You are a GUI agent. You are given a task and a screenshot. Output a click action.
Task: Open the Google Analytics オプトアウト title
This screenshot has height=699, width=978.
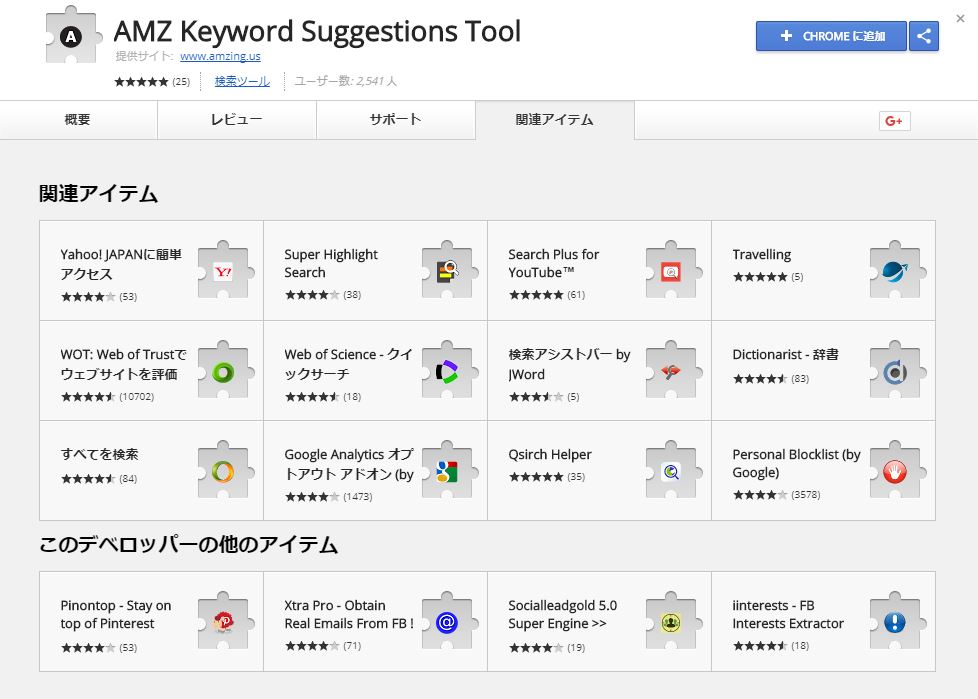click(x=349, y=464)
